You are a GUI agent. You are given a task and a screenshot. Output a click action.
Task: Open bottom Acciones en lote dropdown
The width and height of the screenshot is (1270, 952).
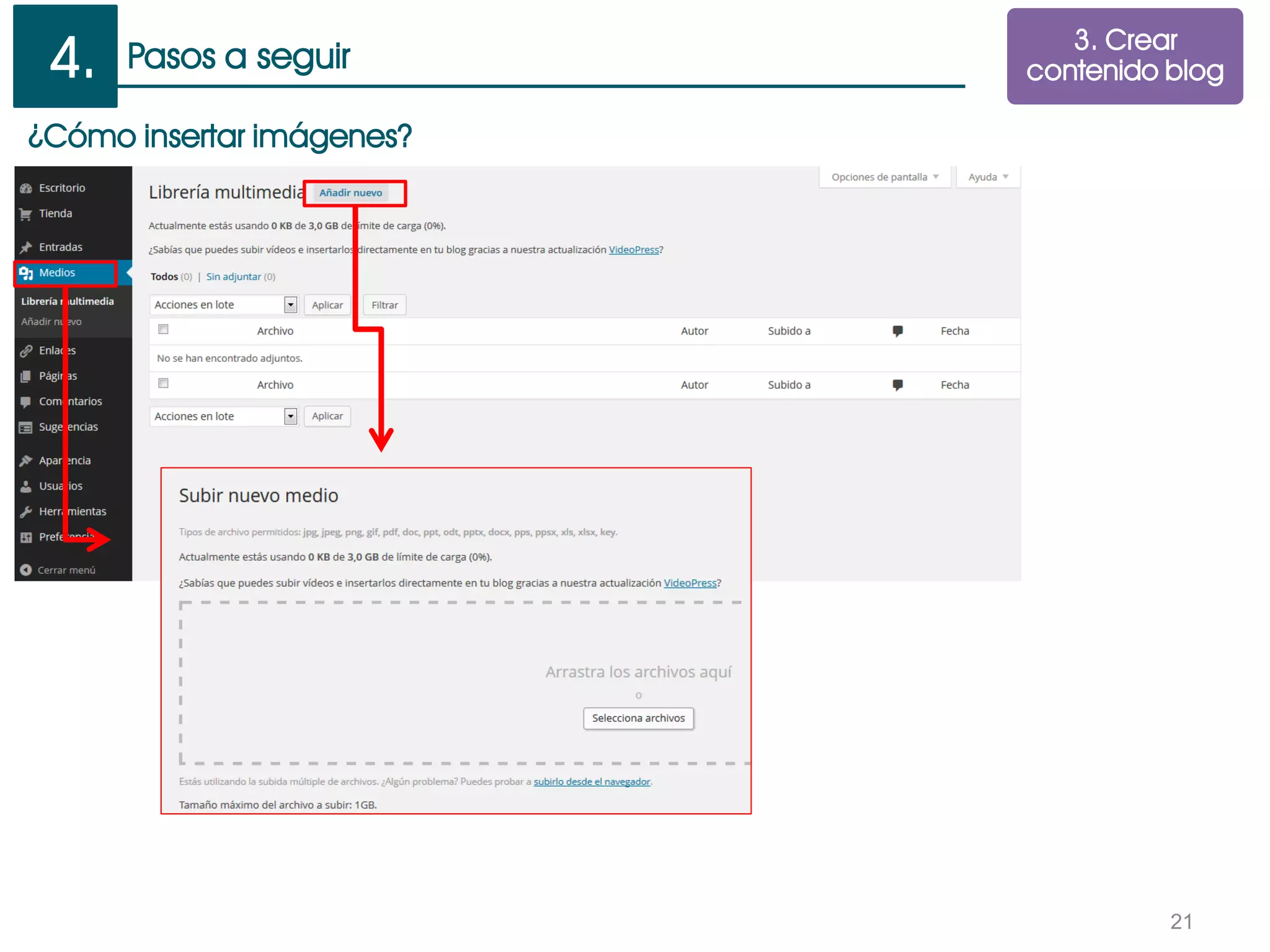[224, 416]
